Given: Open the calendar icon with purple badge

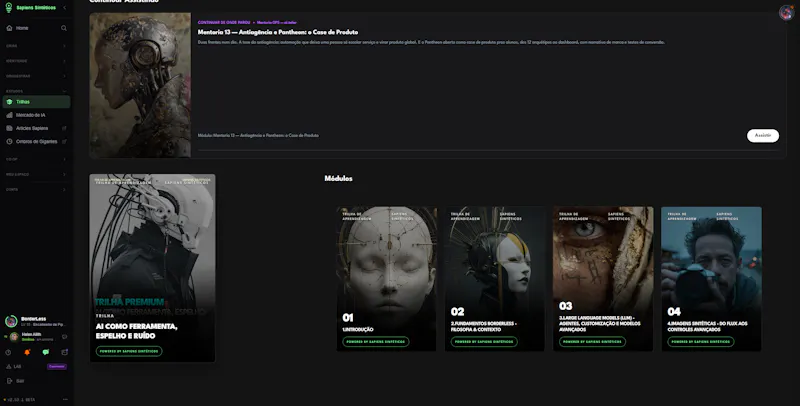Looking at the screenshot, I should point(64,352).
